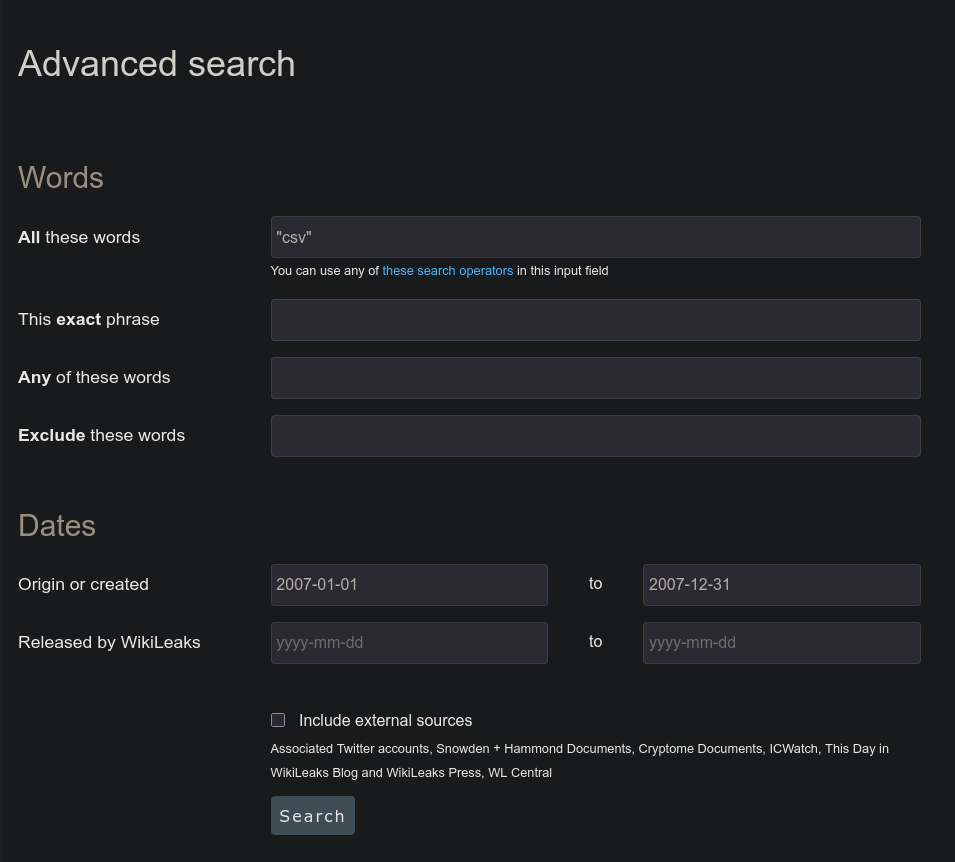Select the "Any of these words" input
This screenshot has width=955, height=862.
click(595, 378)
